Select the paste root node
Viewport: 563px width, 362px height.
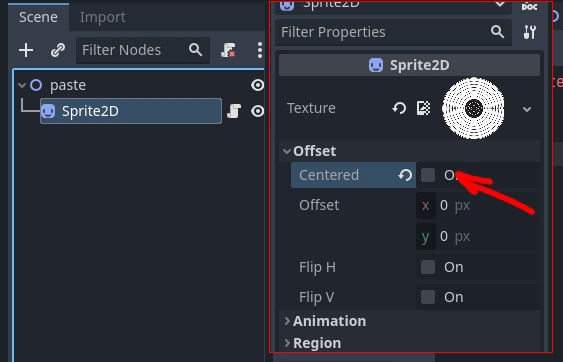[x=68, y=85]
